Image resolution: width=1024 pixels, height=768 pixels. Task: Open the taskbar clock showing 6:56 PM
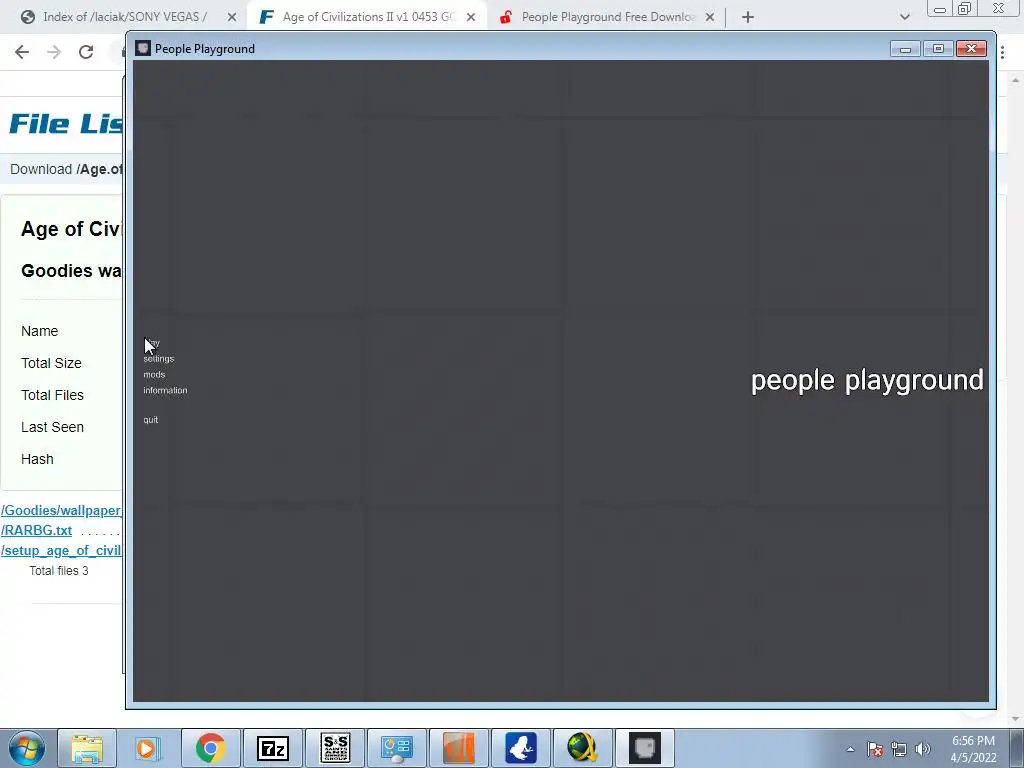[973, 749]
